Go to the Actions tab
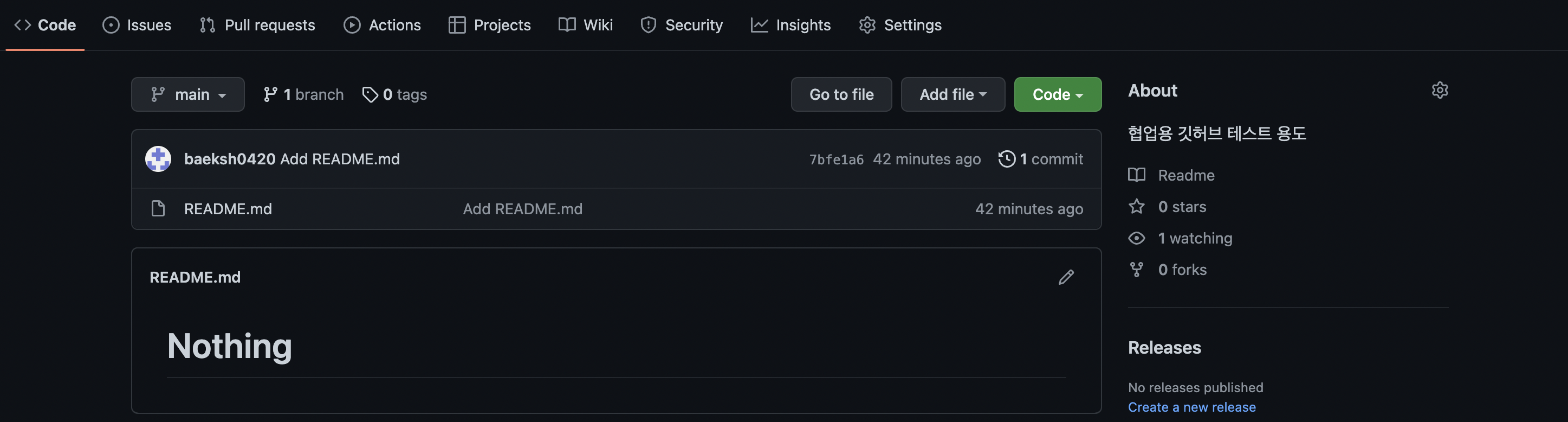Screen dimensions: 1568x422 tap(383, 25)
